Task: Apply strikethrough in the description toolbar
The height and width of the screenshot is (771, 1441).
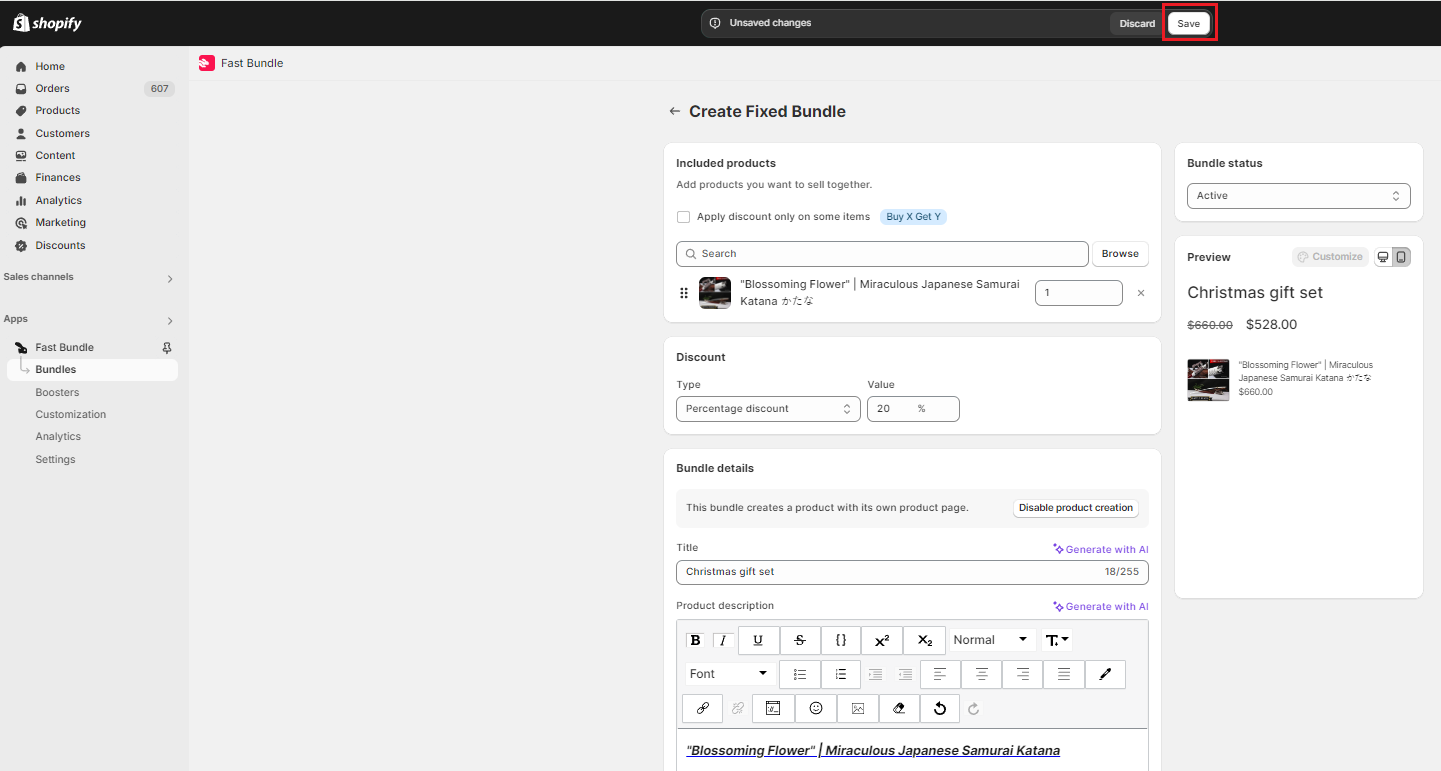Action: coord(800,641)
